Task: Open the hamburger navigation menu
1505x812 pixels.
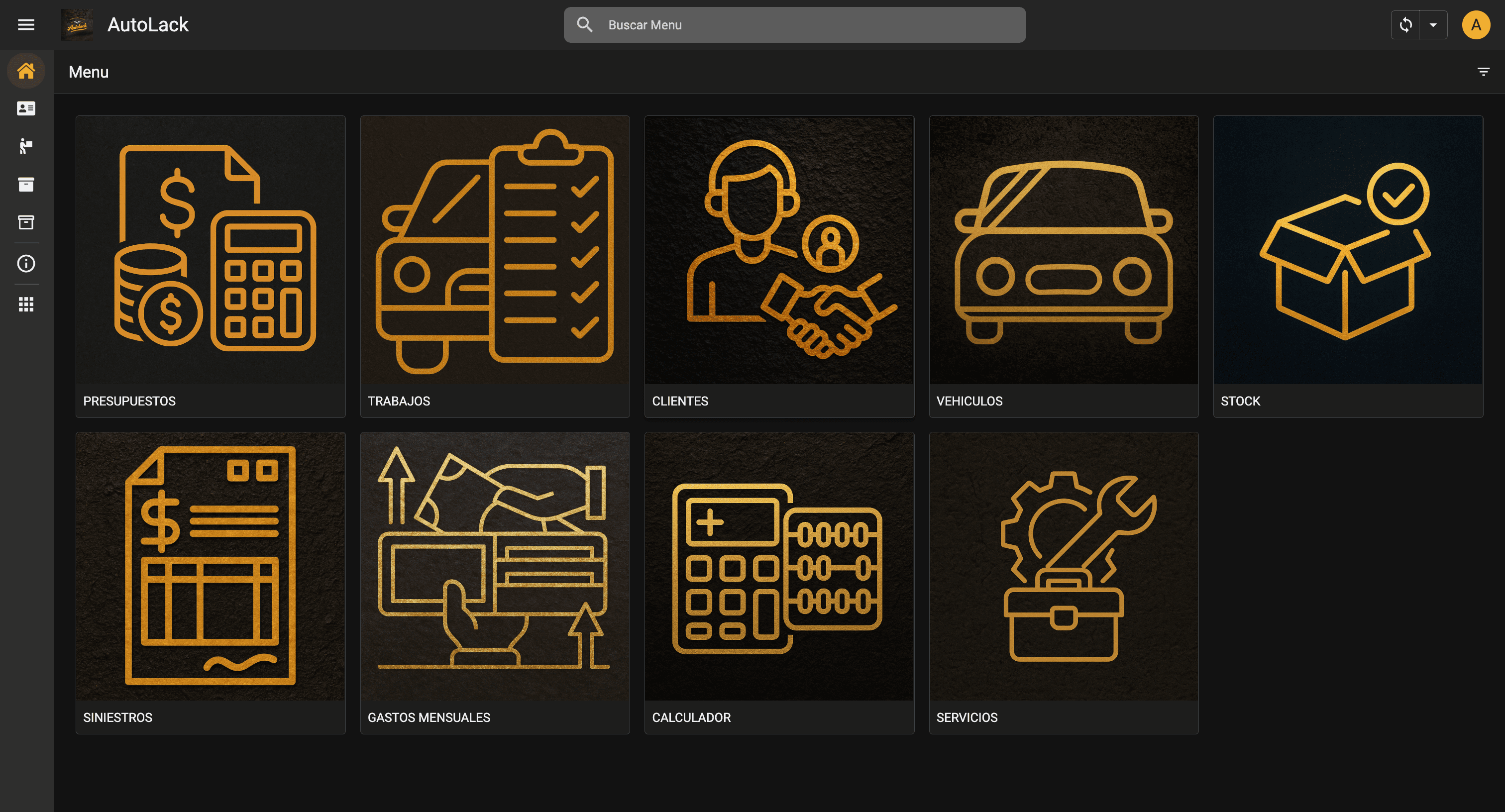Action: [x=26, y=24]
